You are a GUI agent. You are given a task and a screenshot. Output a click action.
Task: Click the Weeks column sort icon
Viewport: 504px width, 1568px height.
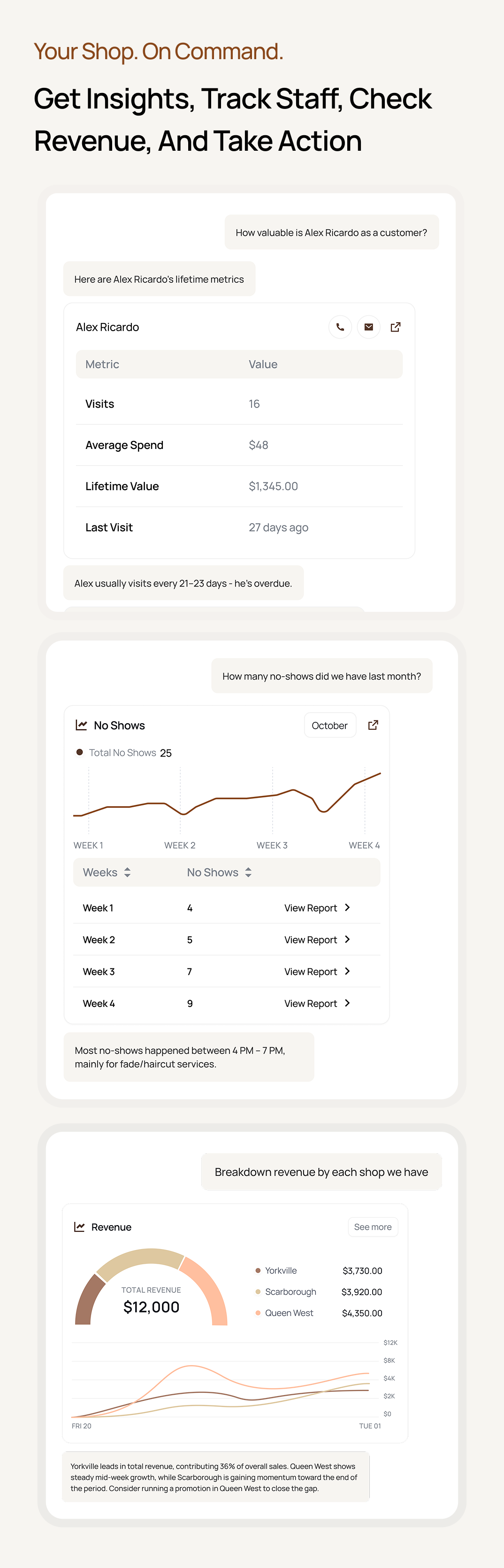pyautogui.click(x=128, y=872)
